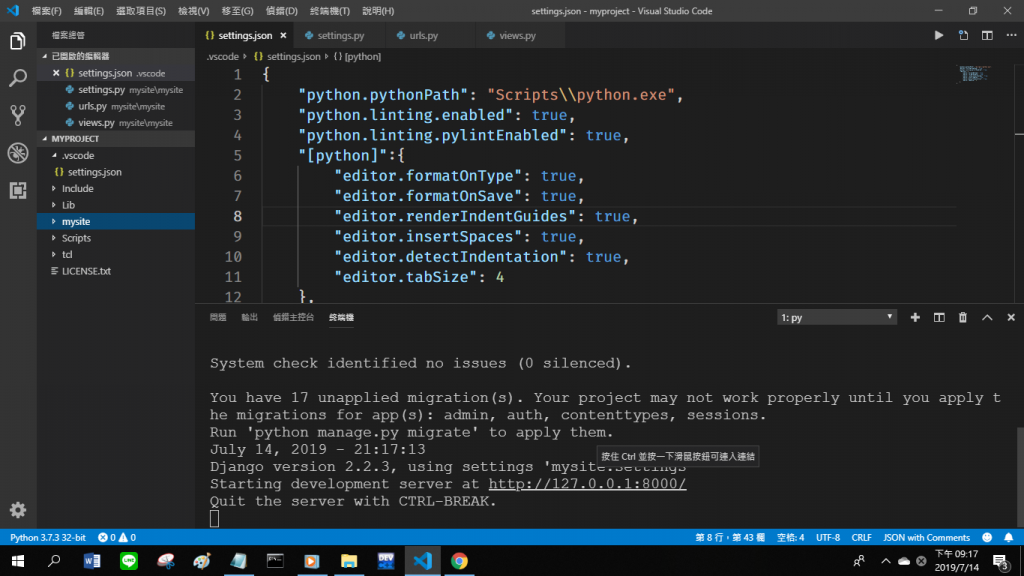This screenshot has height=576, width=1024.
Task: Expand the Include folder
Action: pos(54,188)
